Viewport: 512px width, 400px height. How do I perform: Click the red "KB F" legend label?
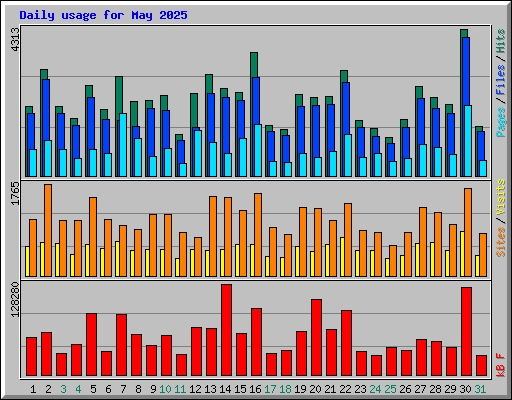click(500, 365)
